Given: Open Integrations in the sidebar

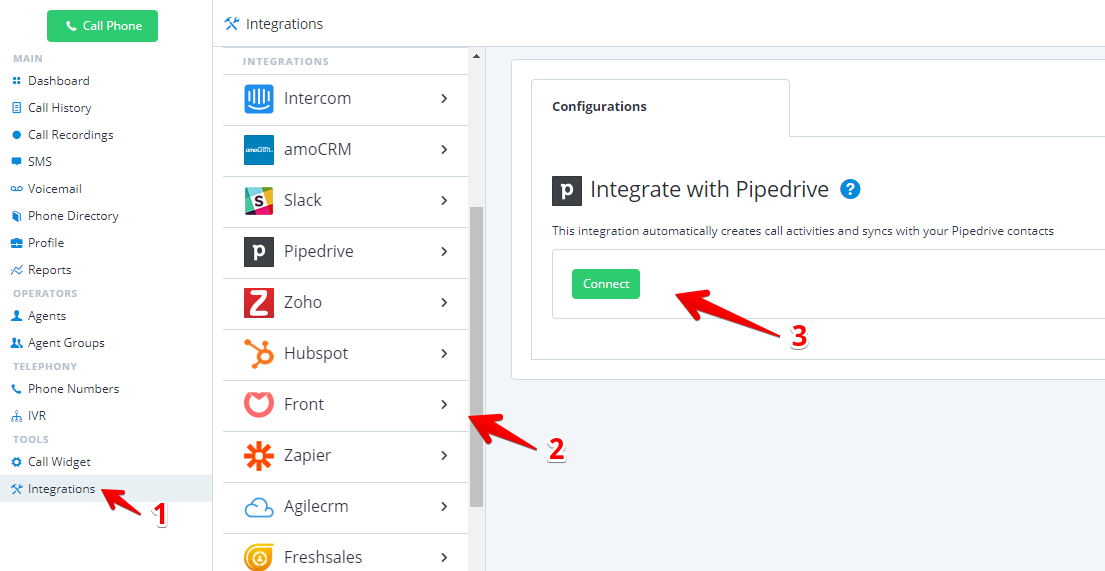Looking at the screenshot, I should pyautogui.click(x=61, y=489).
